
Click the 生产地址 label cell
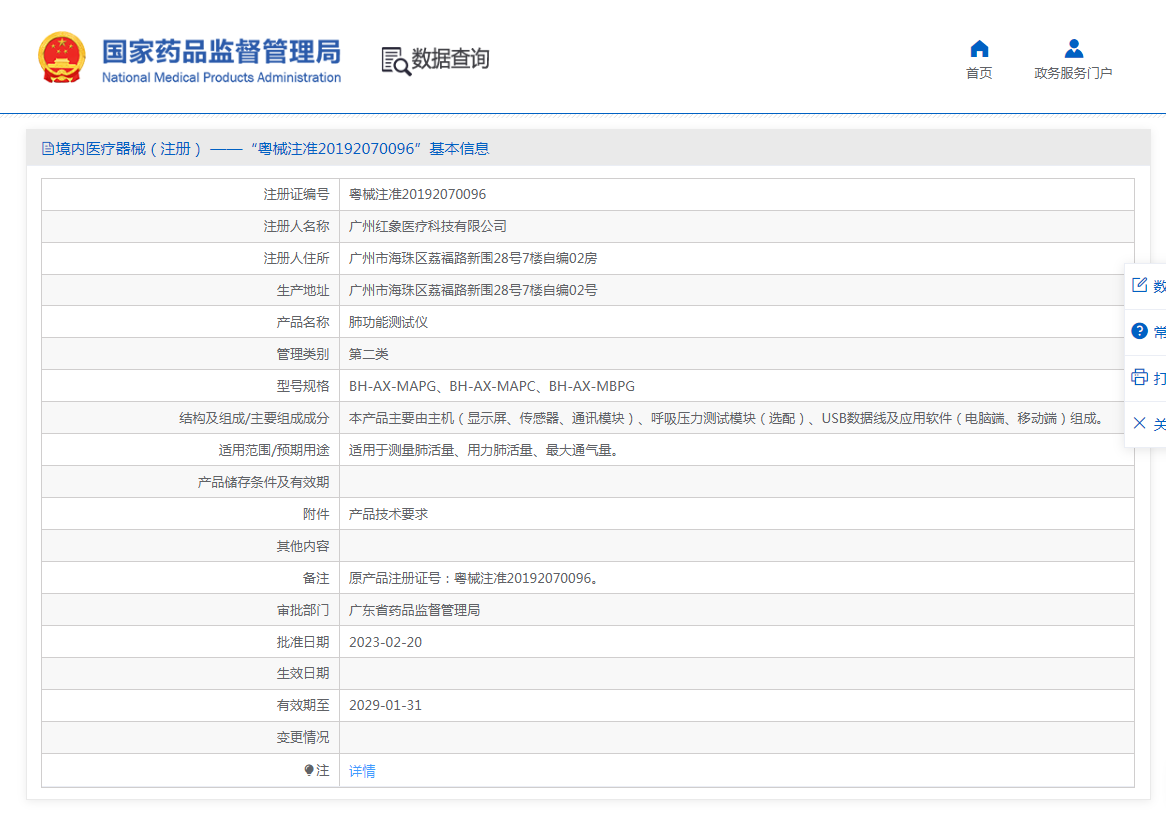(x=190, y=290)
